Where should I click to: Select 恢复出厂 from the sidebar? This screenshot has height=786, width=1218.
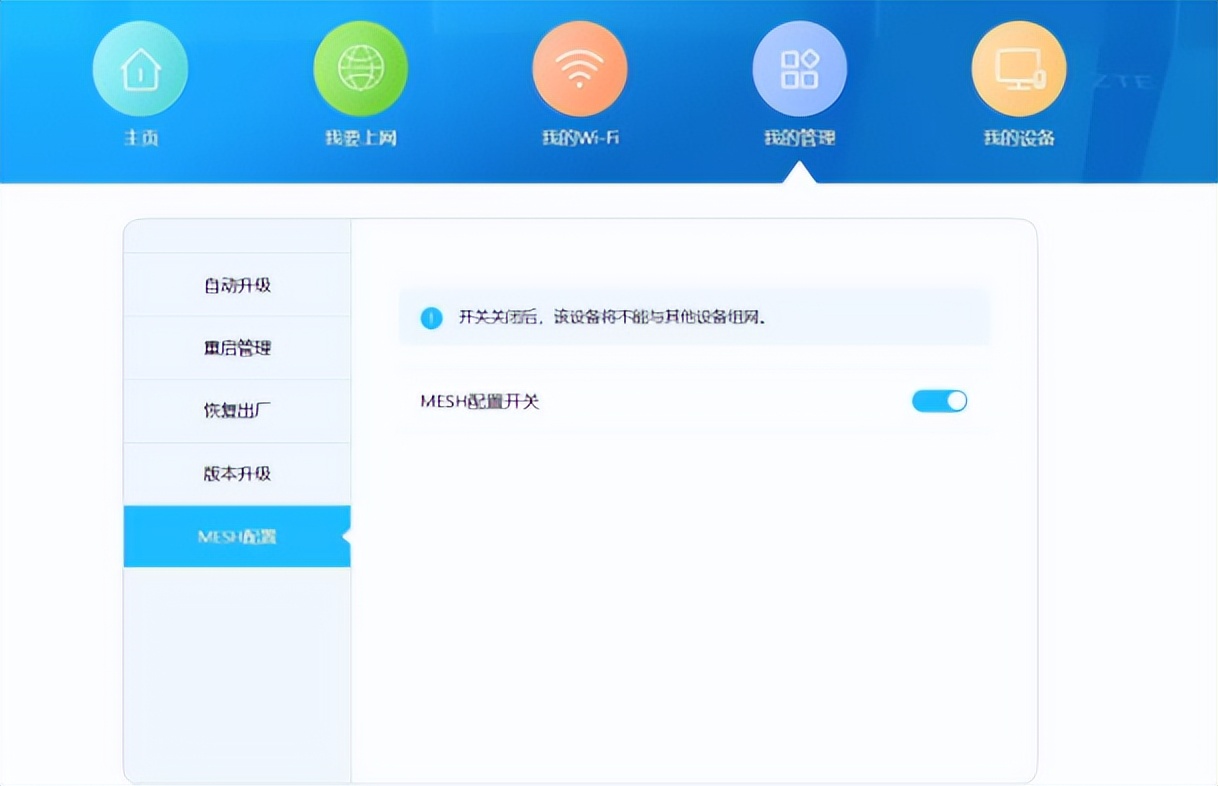(x=236, y=410)
